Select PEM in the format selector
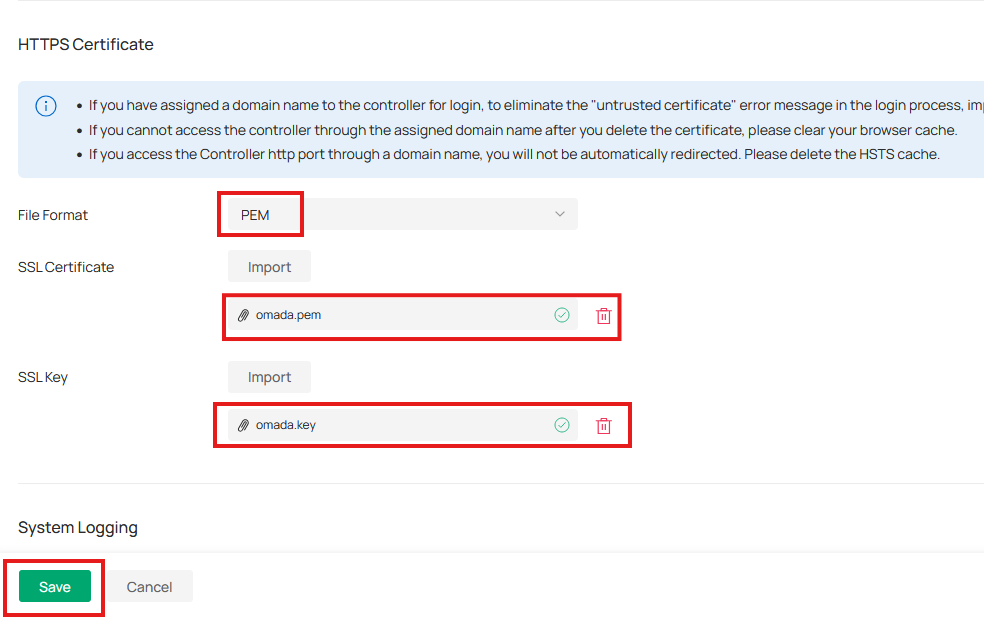The image size is (984, 618). 260,213
